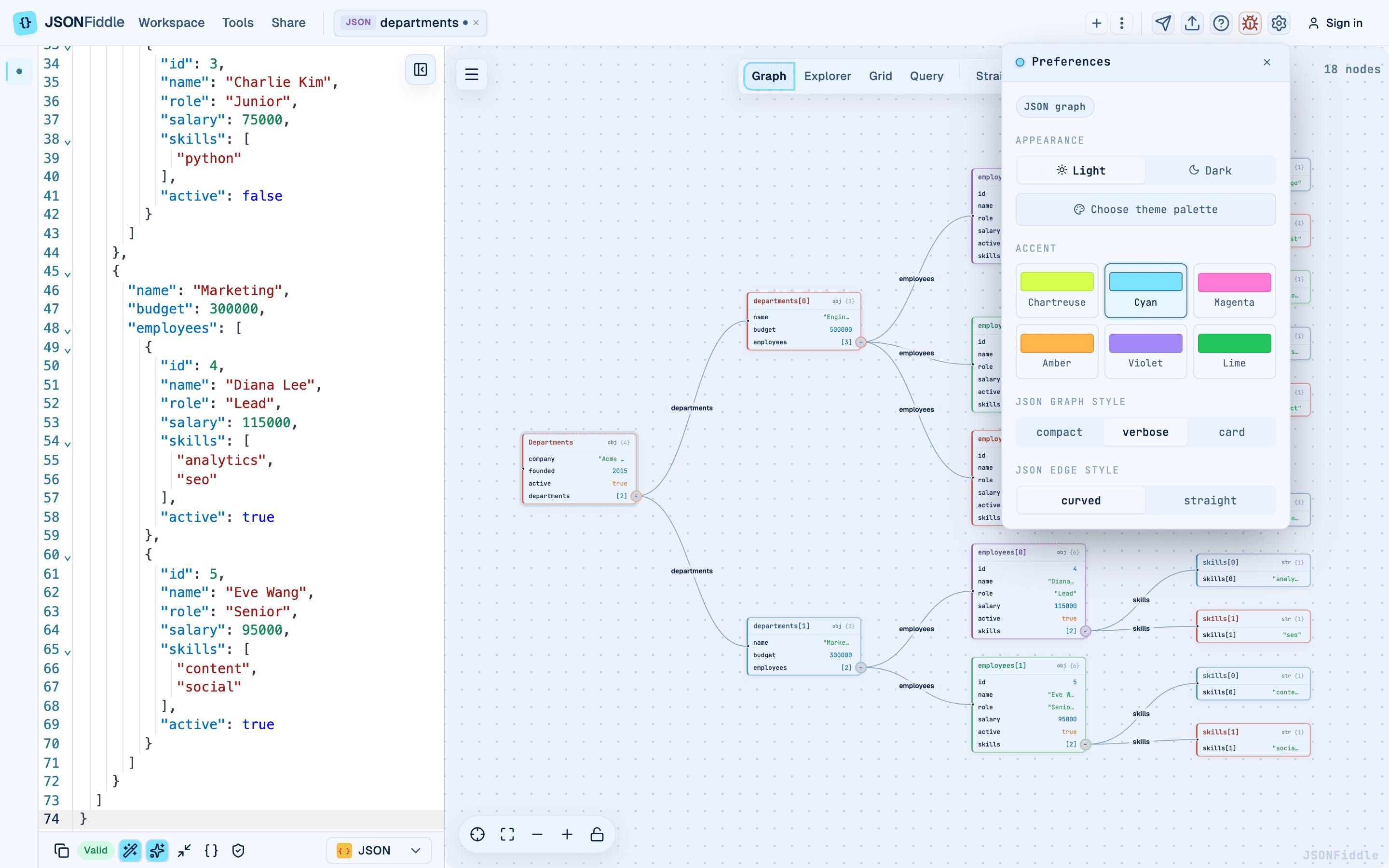1389x868 pixels.
Task: Fold code at line 38
Action: pos(68,142)
